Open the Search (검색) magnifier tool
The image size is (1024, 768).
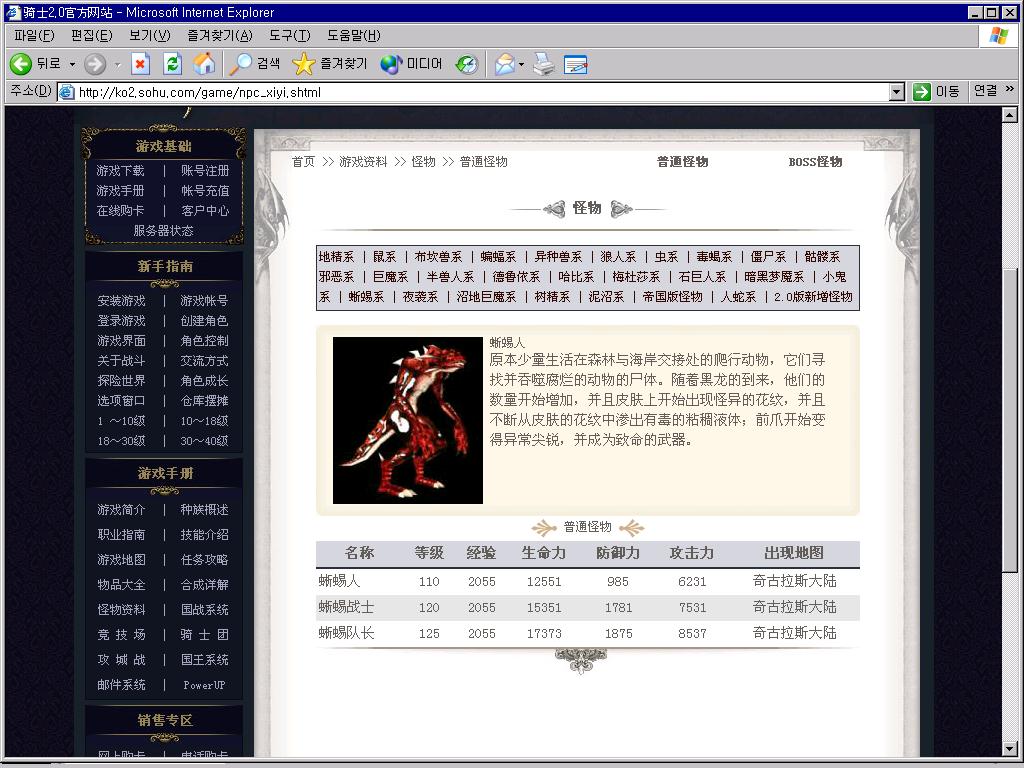(255, 64)
